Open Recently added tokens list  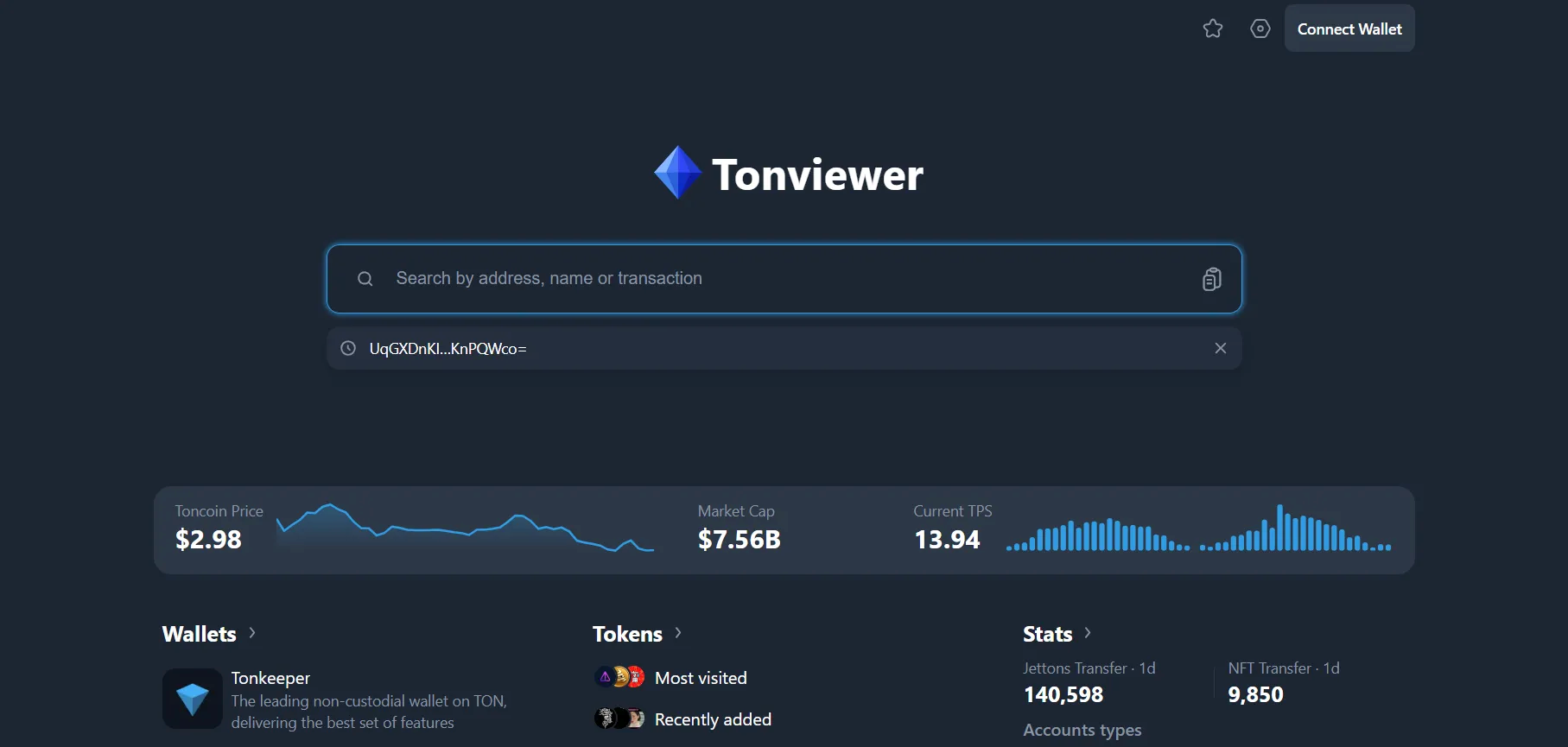pyautogui.click(x=713, y=719)
